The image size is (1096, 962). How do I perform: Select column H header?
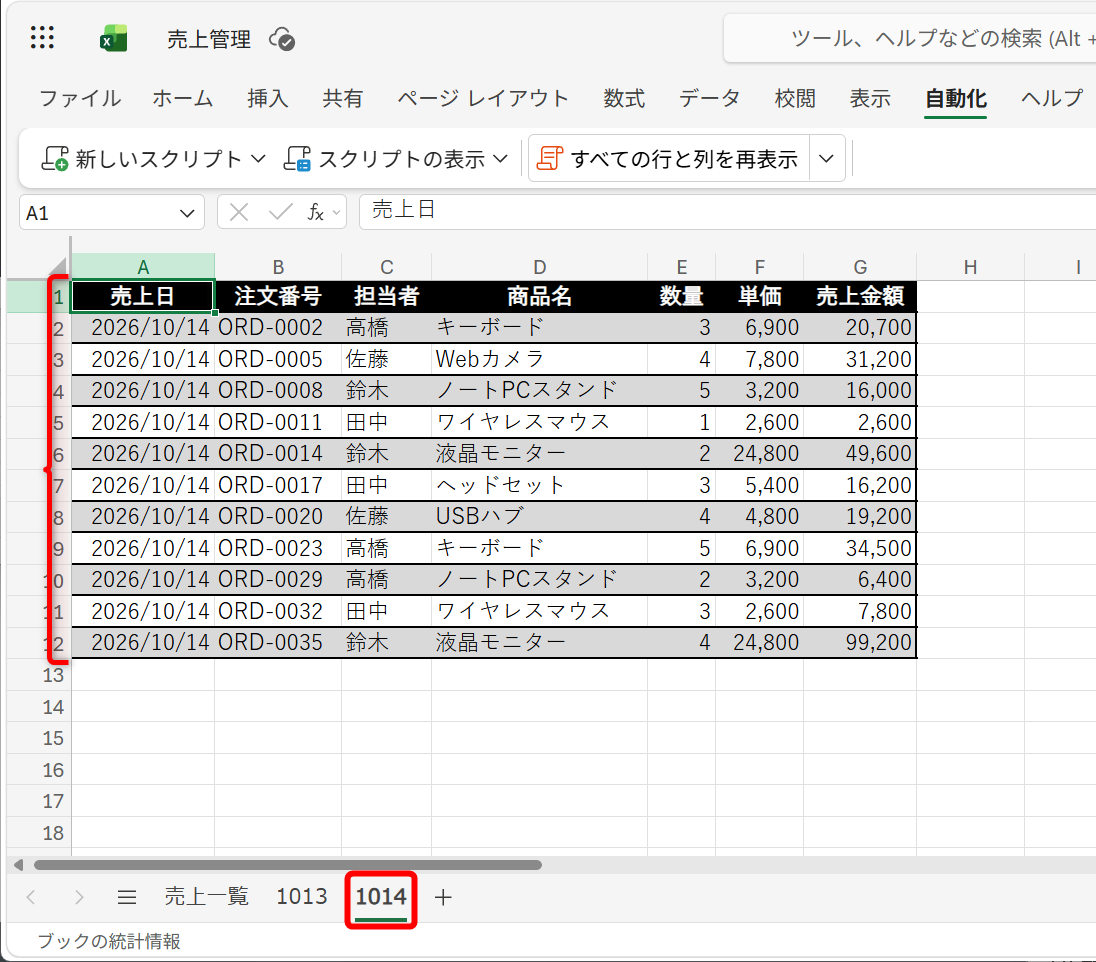(970, 267)
